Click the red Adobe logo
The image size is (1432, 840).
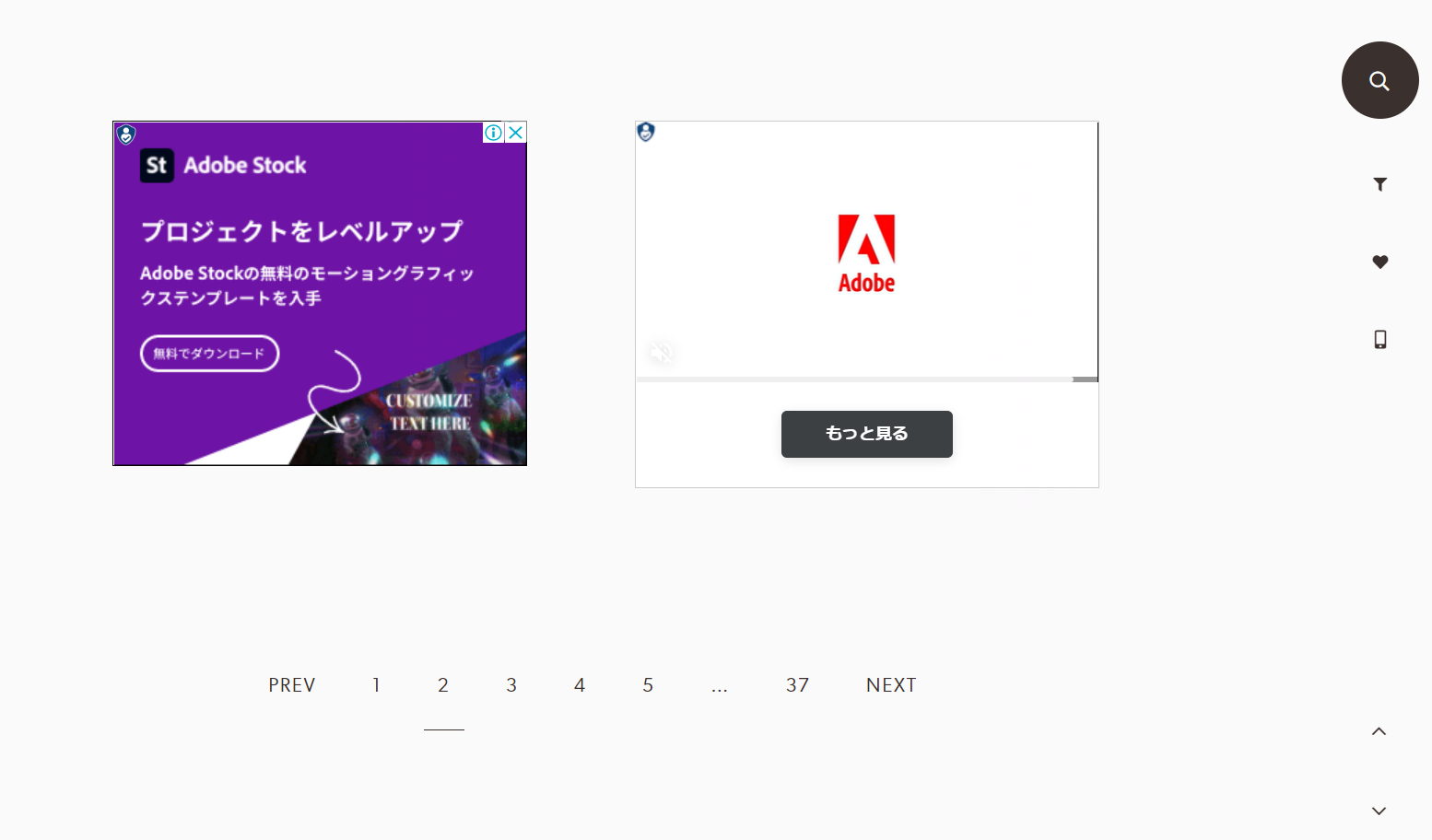point(866,253)
